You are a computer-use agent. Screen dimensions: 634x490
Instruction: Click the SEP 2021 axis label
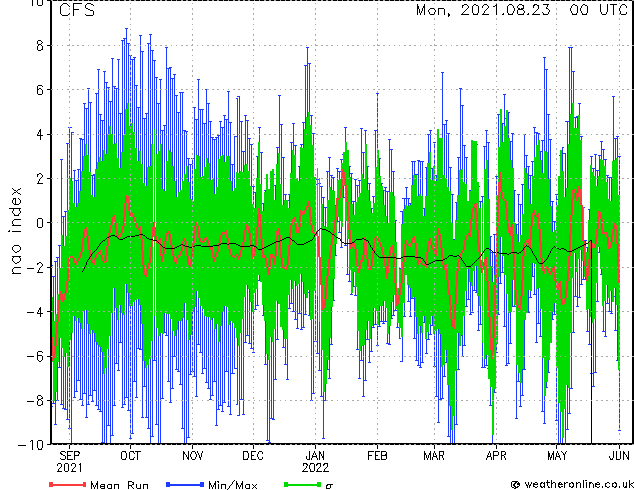(x=69, y=462)
